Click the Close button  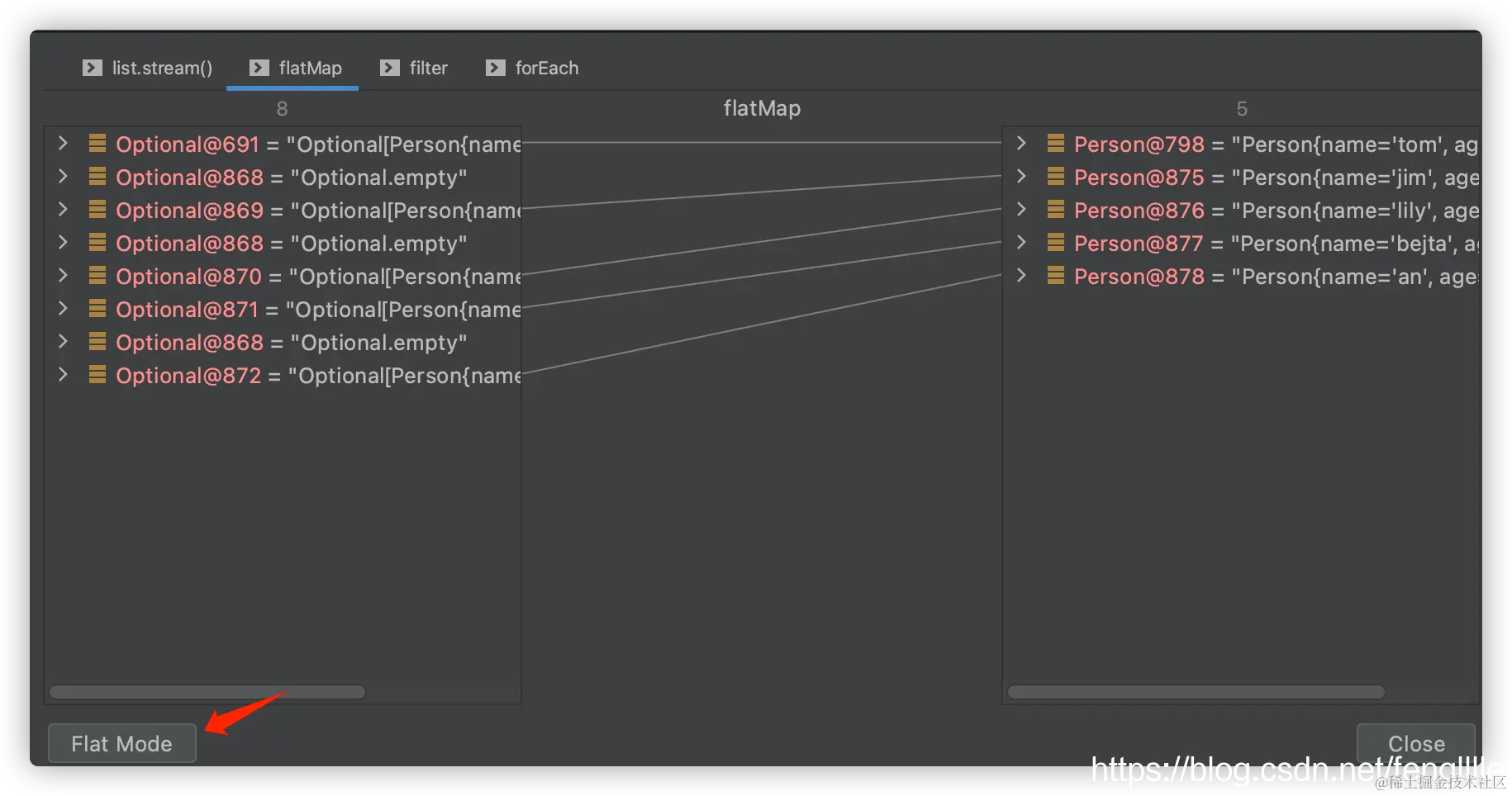pos(1416,743)
